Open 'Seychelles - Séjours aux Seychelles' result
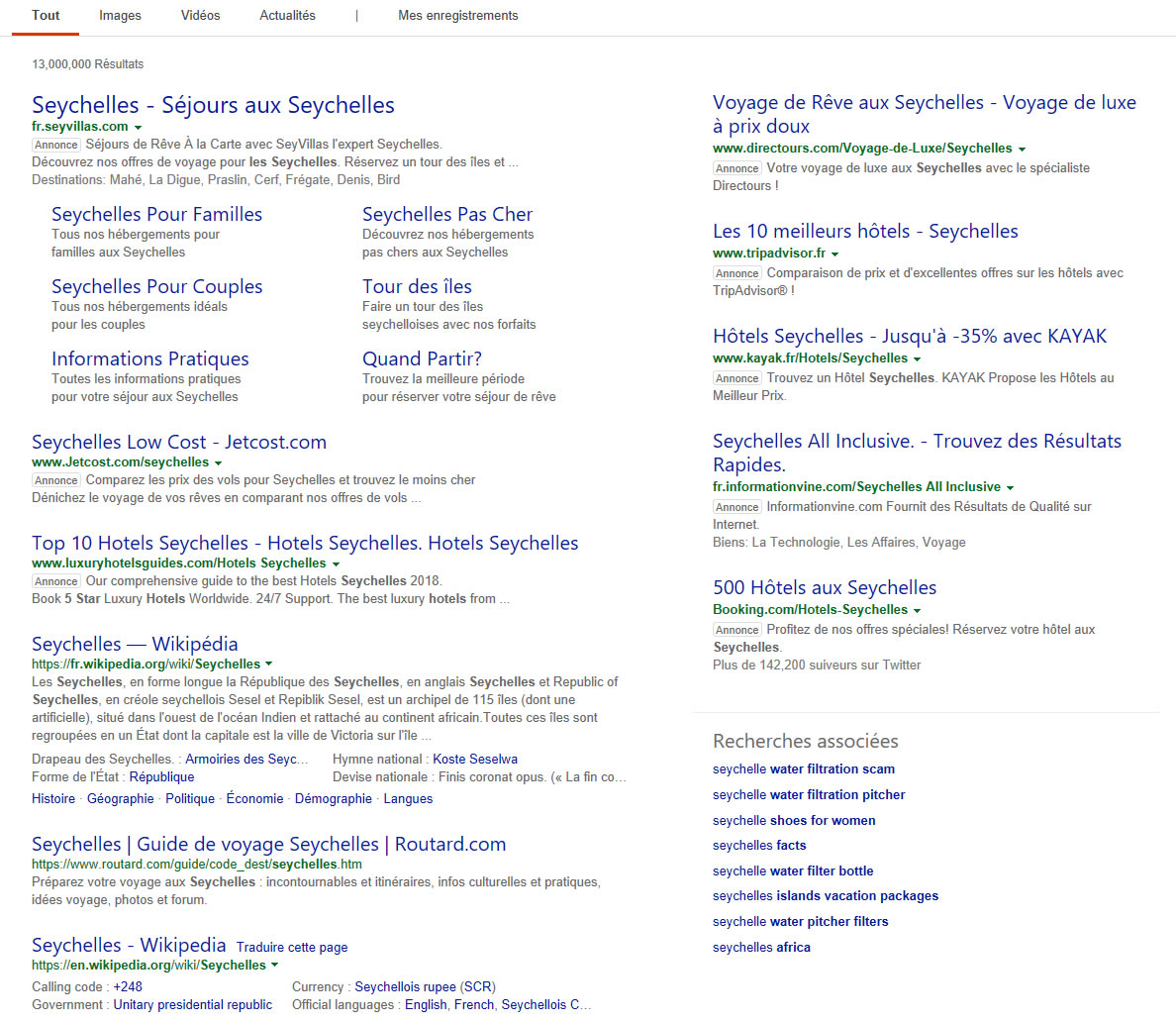Image resolution: width=1176 pixels, height=1023 pixels. click(213, 105)
